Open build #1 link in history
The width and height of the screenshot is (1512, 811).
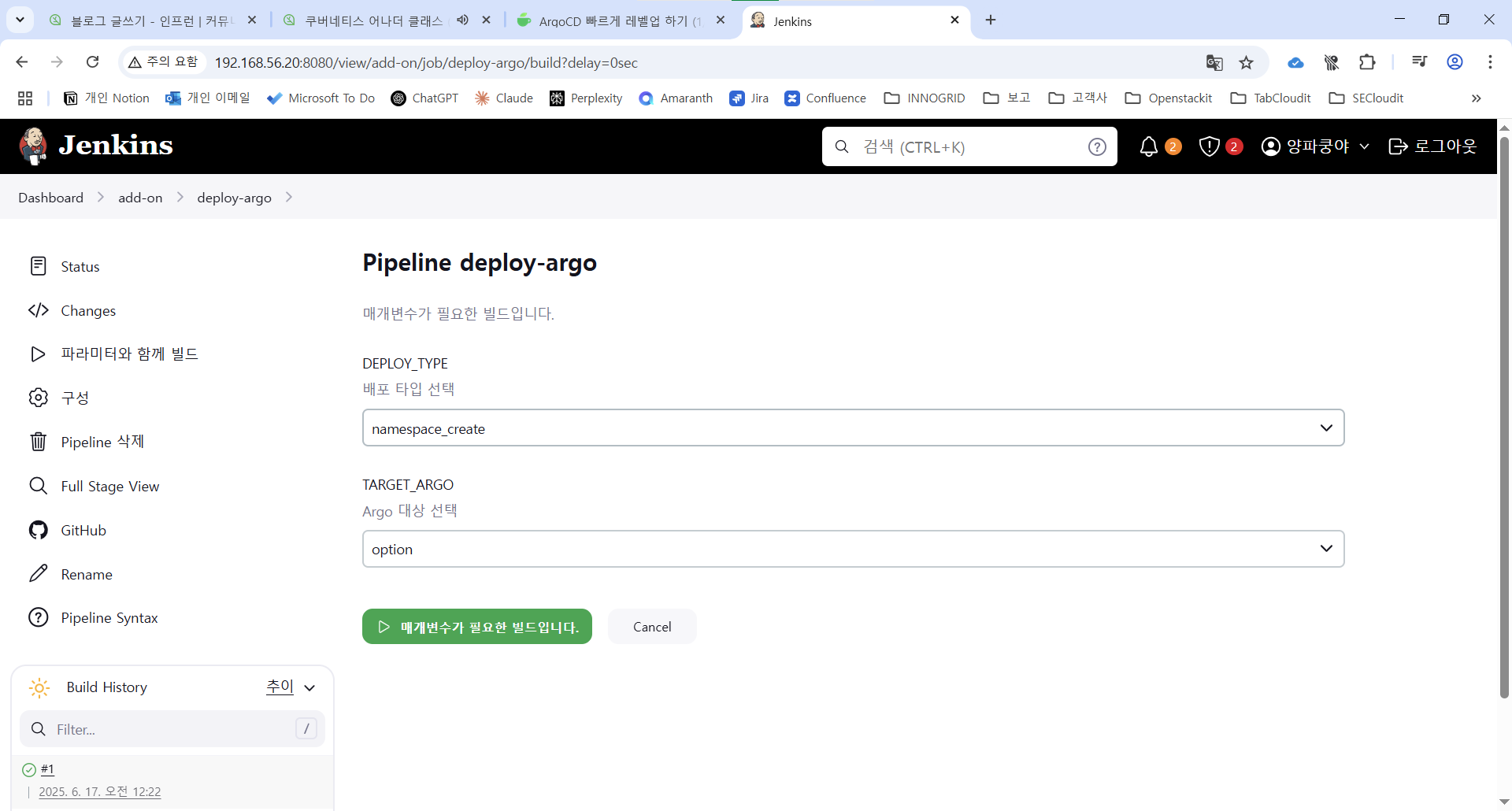coord(47,769)
